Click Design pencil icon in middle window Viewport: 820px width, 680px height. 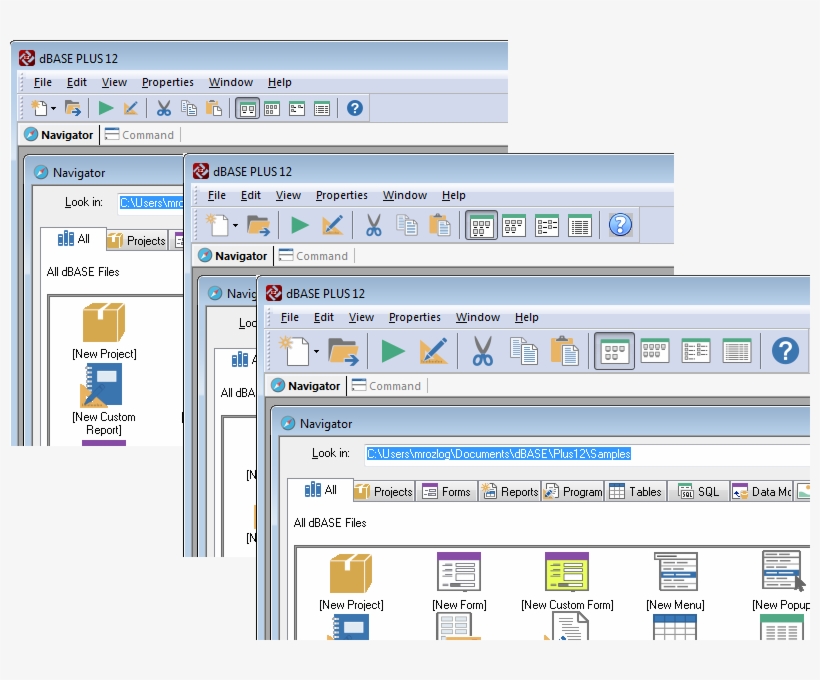pos(333,225)
